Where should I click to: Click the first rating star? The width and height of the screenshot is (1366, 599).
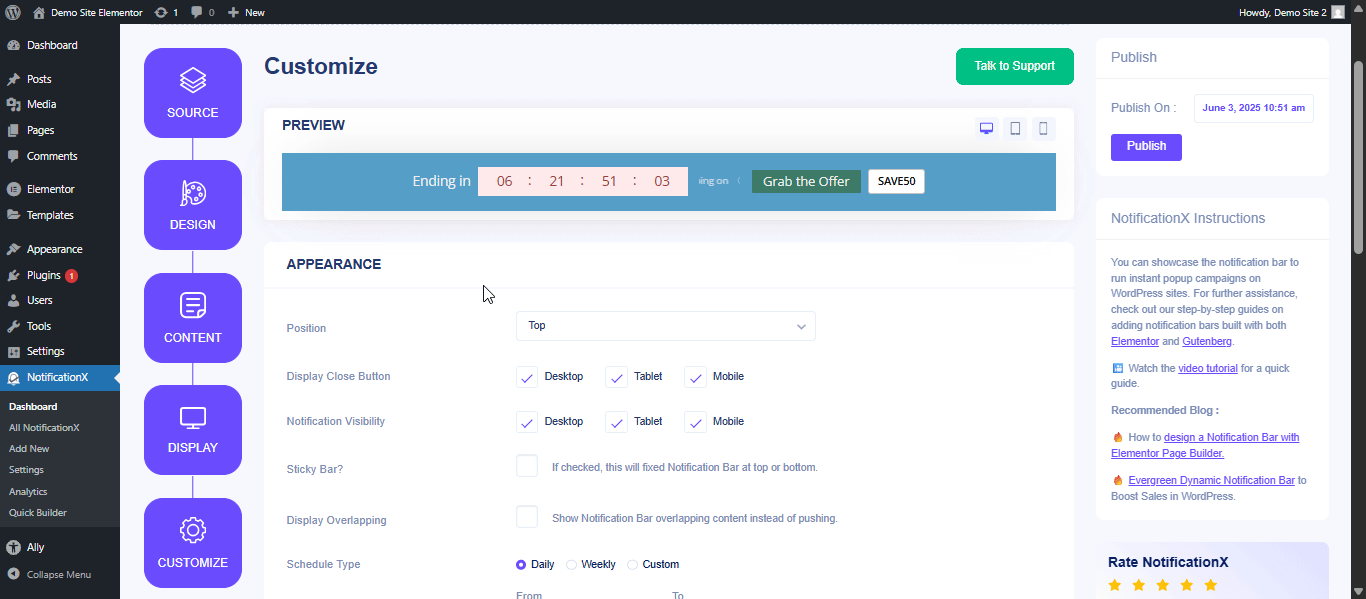click(x=1115, y=585)
